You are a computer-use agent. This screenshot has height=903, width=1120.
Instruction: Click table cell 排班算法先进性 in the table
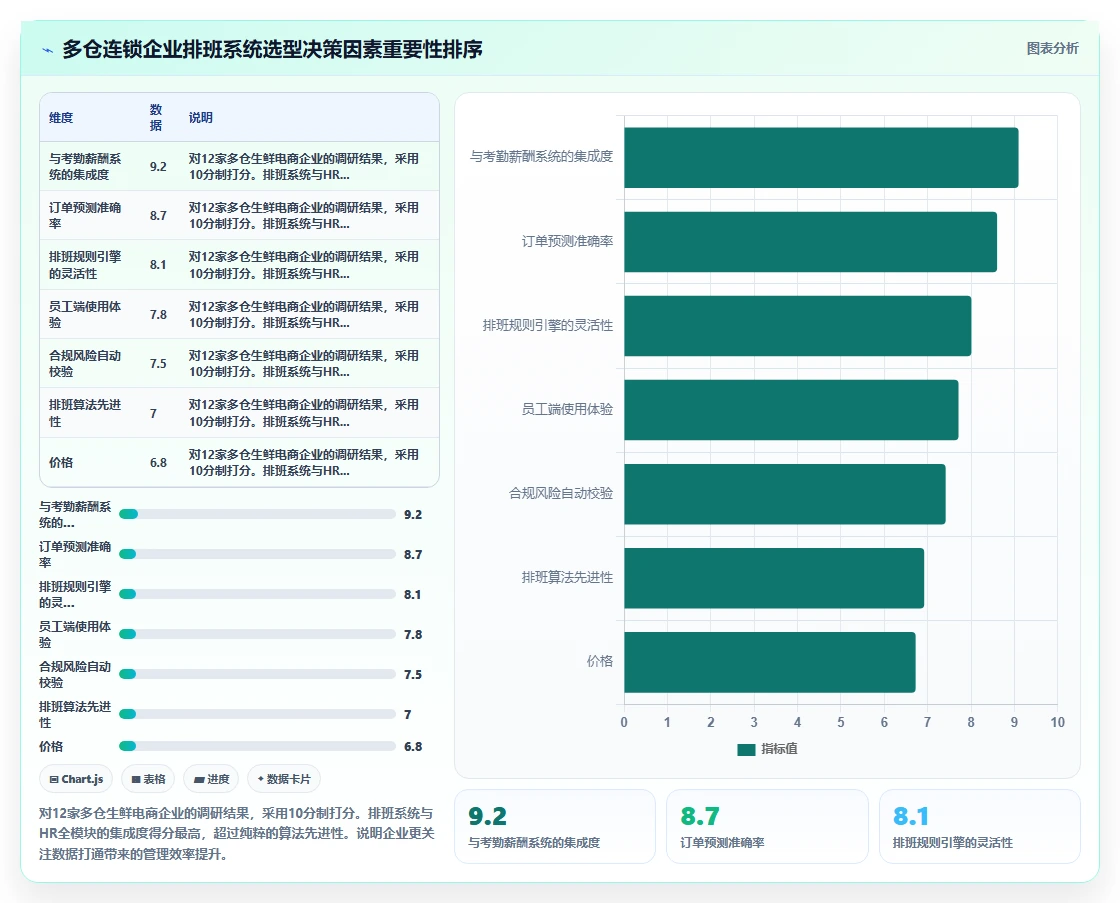[x=85, y=413]
